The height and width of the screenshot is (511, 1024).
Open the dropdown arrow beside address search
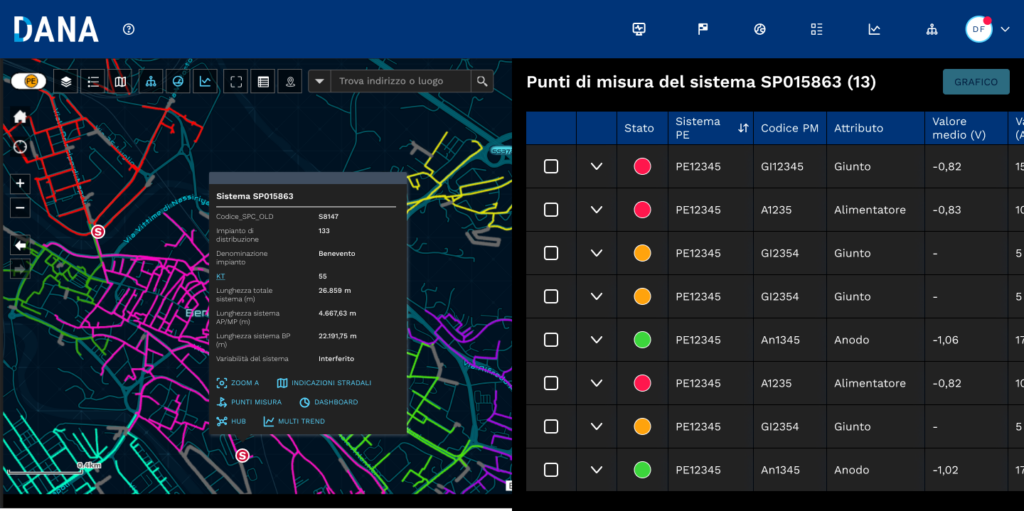pyautogui.click(x=319, y=82)
